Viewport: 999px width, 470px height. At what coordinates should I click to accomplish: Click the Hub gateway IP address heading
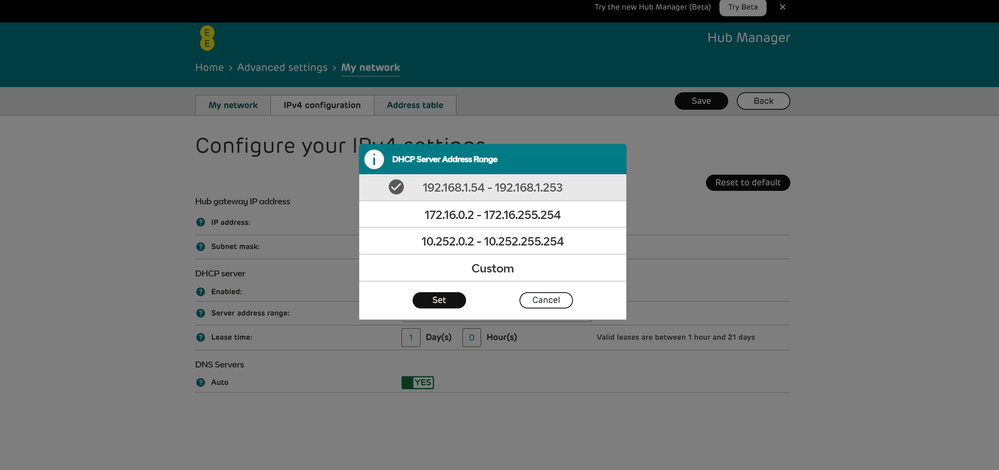[x=243, y=201]
